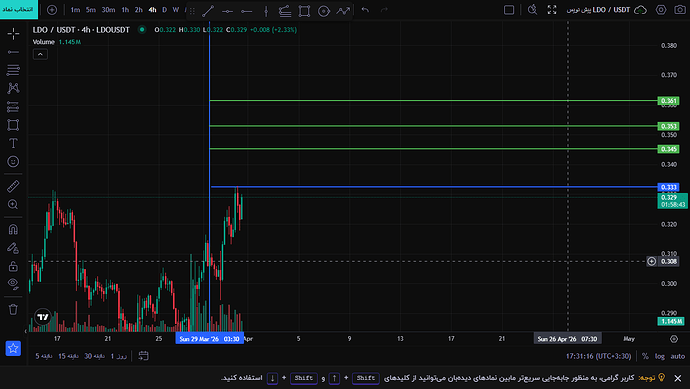Click the Volume indicator label
This screenshot has width=690, height=389.
tap(44, 42)
